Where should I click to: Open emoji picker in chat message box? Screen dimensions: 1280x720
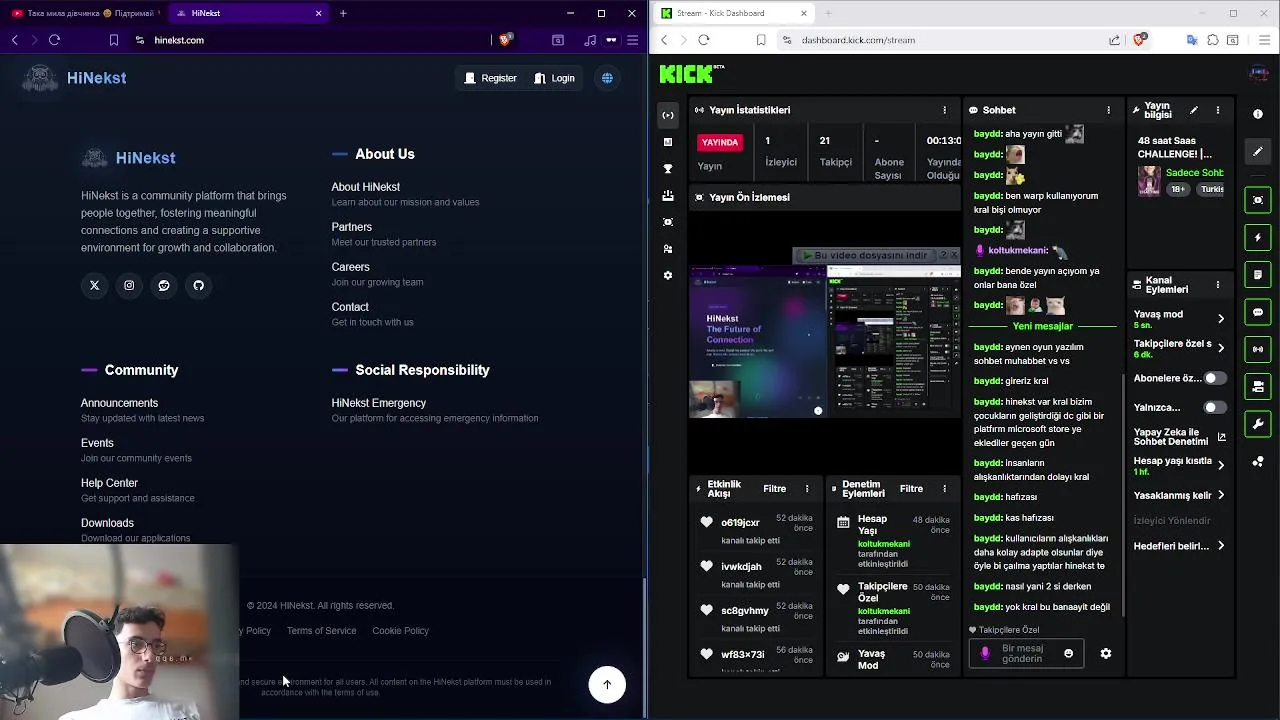[1068, 654]
